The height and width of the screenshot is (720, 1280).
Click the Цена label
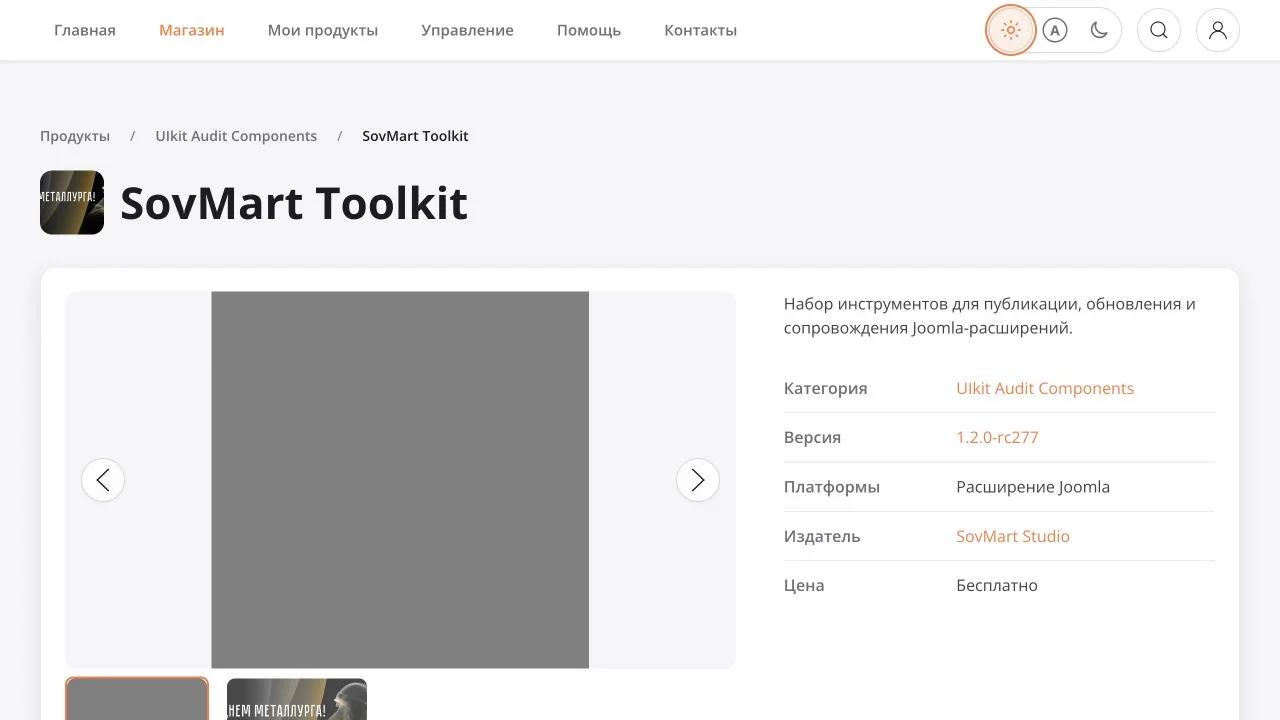click(804, 585)
